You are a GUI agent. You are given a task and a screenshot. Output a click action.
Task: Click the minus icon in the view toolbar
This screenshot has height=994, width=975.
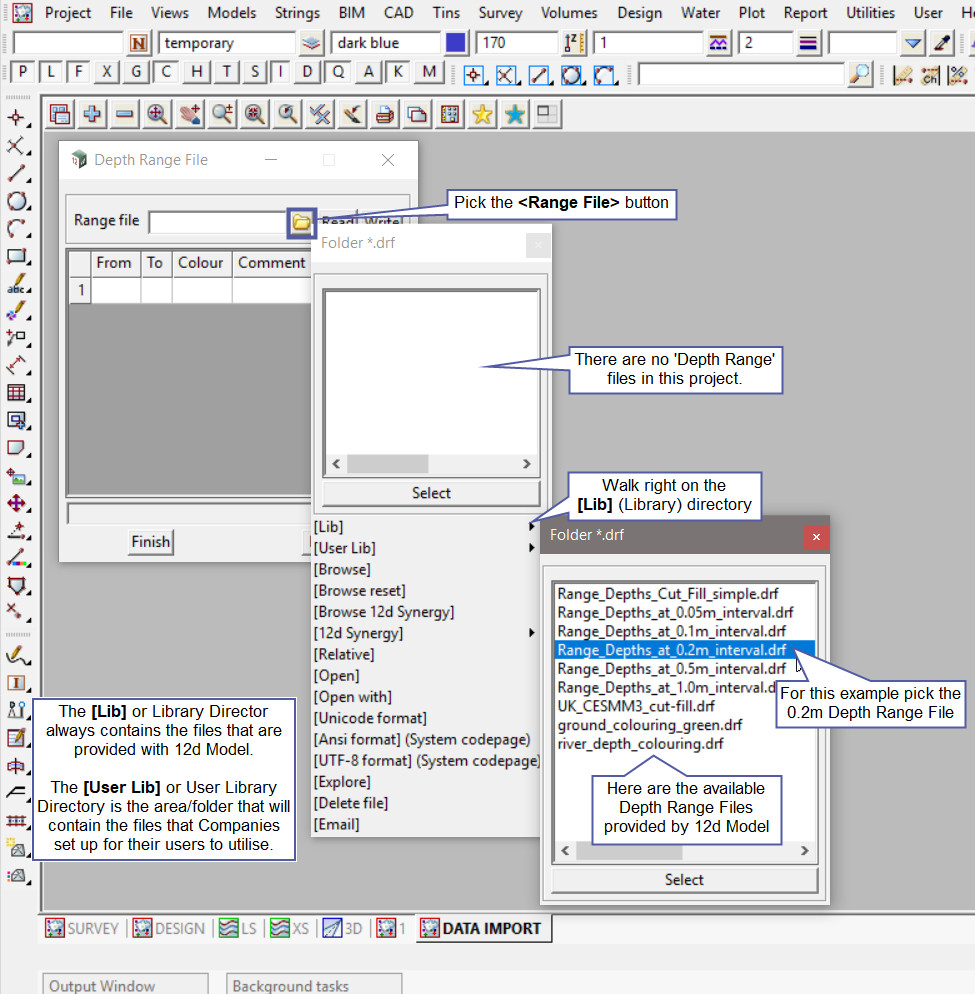pos(124,115)
